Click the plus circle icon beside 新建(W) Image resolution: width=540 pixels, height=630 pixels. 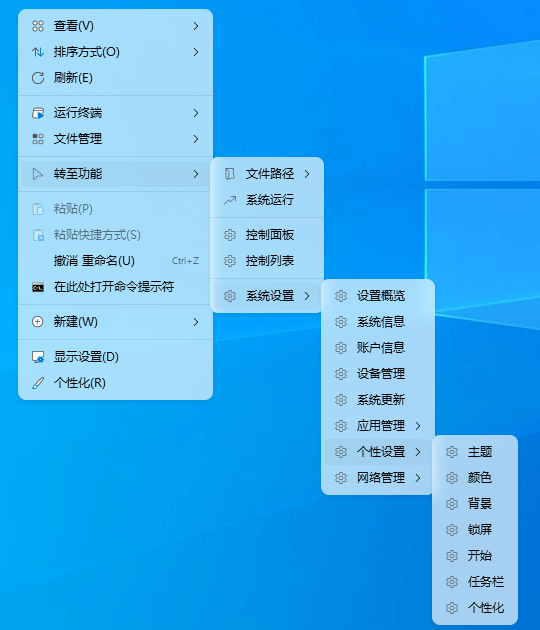38,322
